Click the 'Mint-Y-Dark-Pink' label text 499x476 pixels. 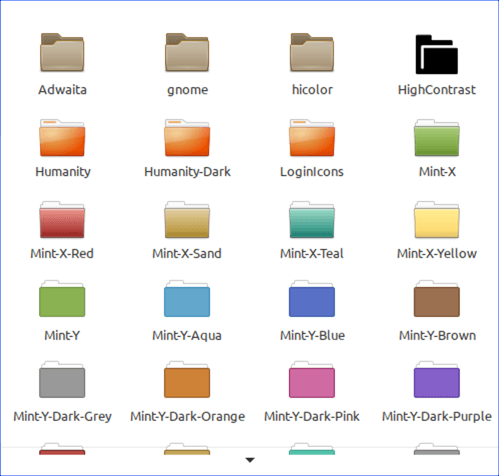[x=312, y=416]
